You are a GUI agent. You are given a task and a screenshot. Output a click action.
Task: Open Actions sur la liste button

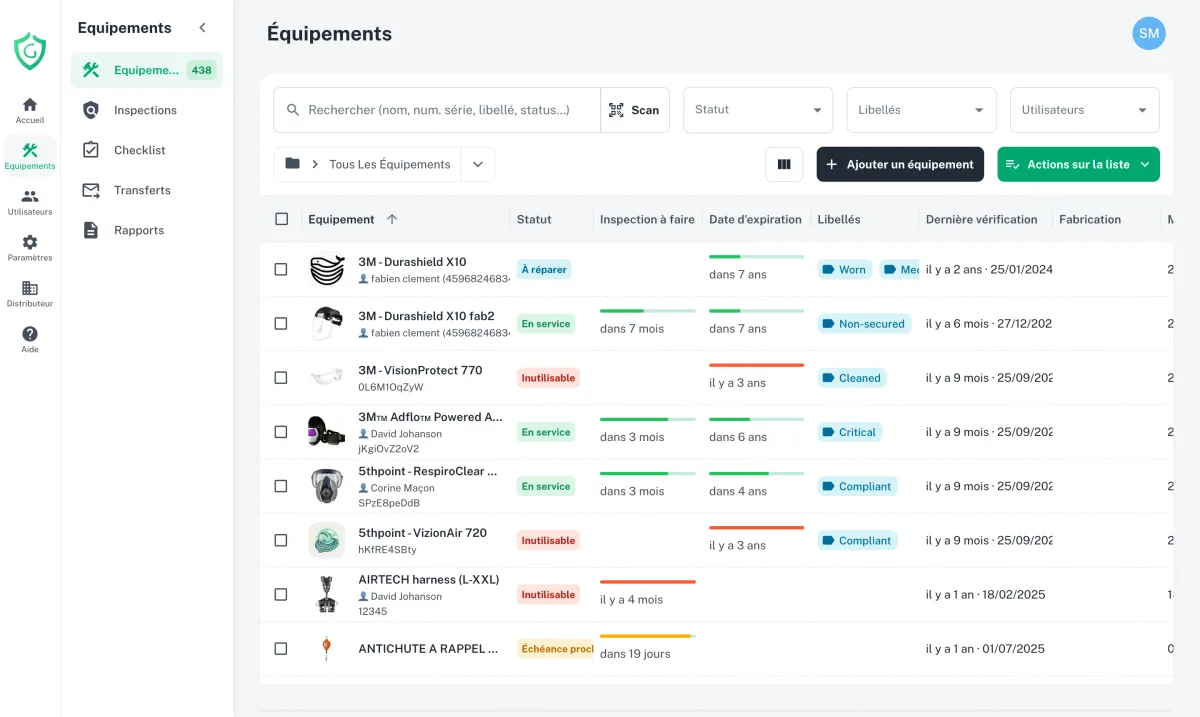tap(1078, 164)
